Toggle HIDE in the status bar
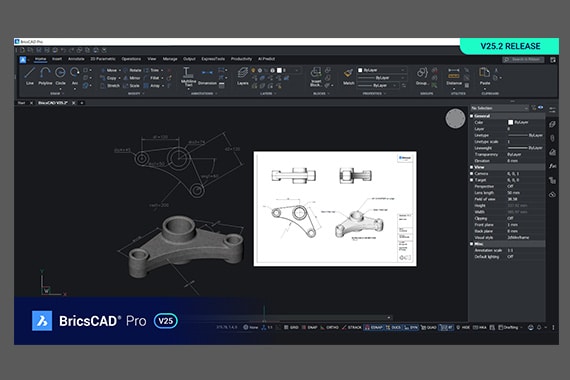Viewport: 570px width, 380px height. tap(463, 327)
